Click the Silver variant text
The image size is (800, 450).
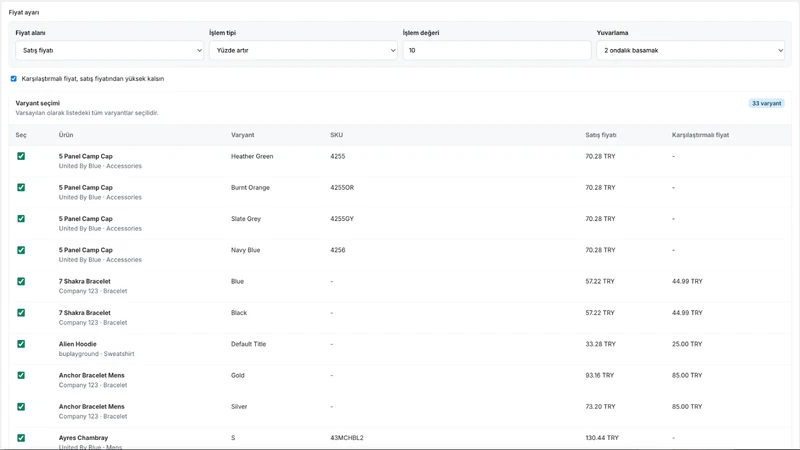pos(239,407)
